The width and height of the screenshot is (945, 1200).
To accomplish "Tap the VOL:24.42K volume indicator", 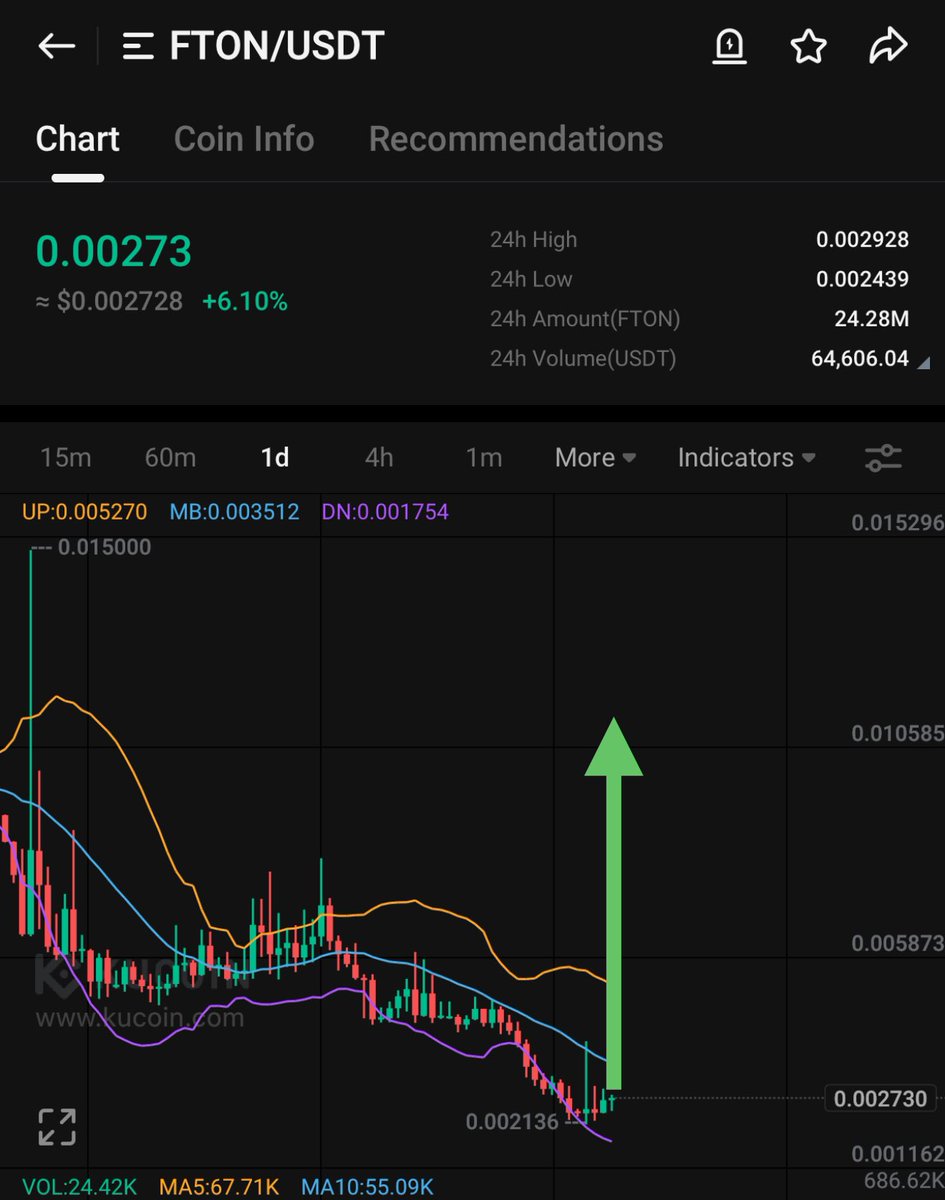I will pos(80,1187).
